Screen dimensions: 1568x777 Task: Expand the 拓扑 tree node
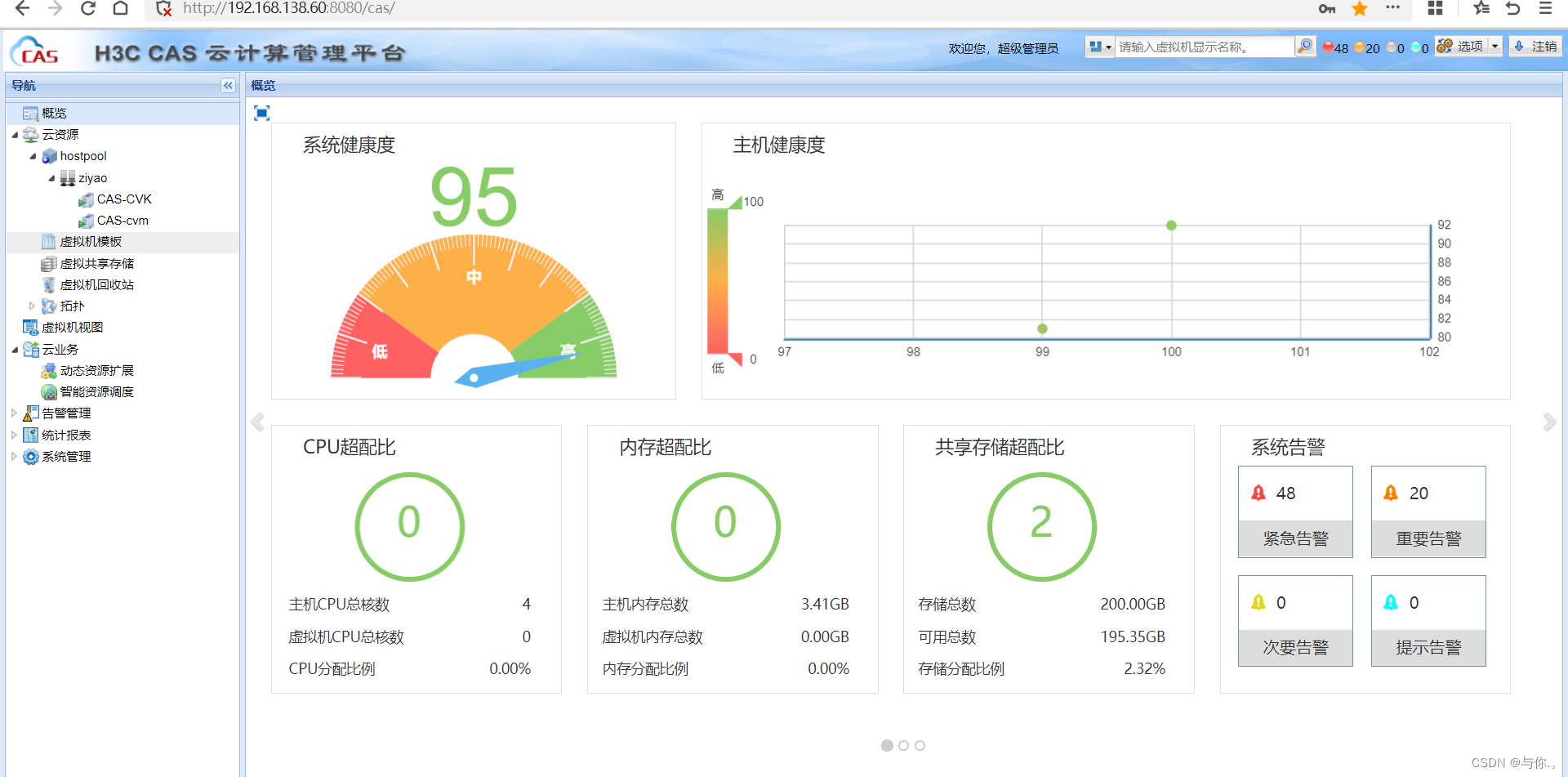pyautogui.click(x=33, y=306)
